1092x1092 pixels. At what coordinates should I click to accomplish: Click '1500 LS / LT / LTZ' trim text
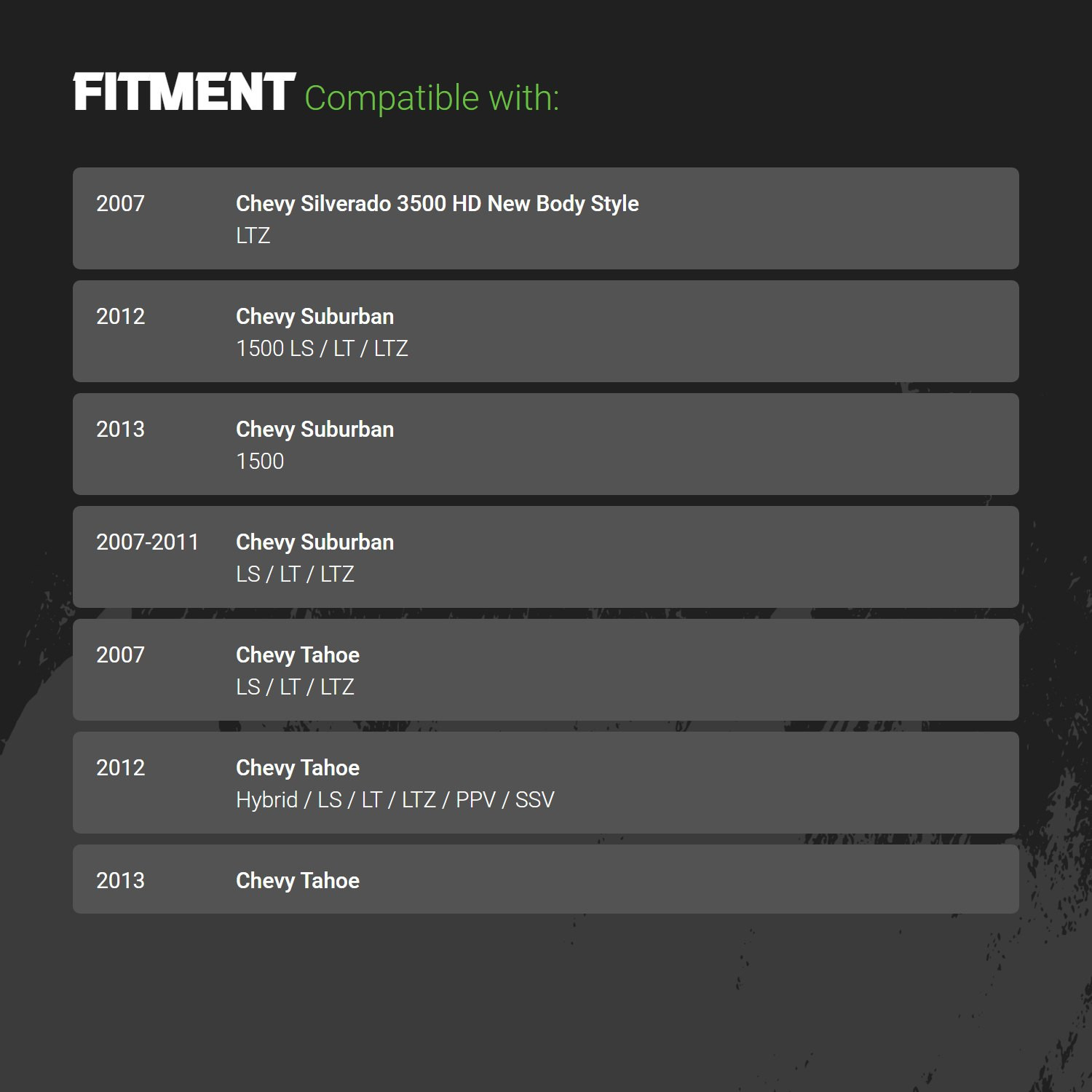322,348
